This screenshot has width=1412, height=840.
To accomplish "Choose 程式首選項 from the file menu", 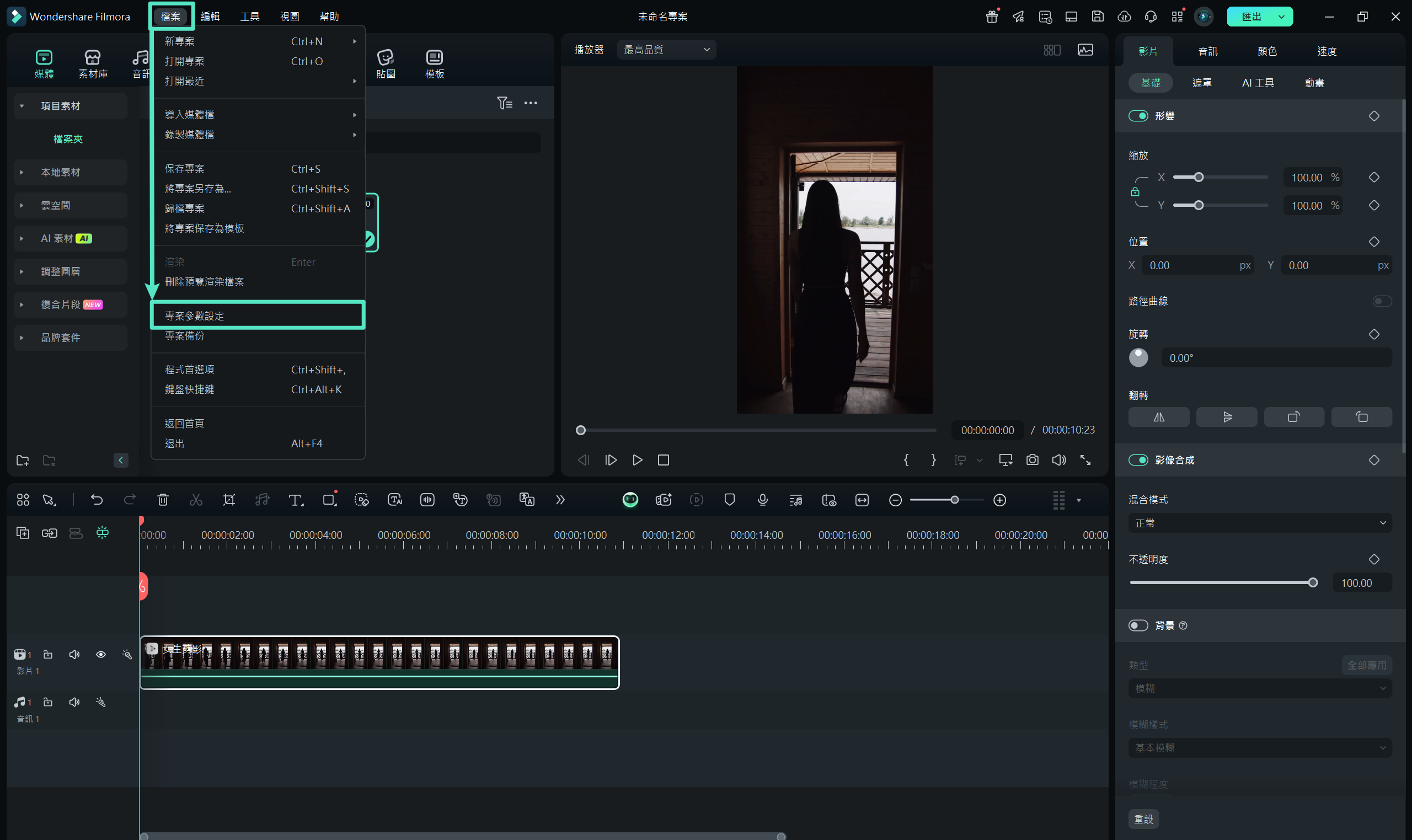I will [x=258, y=370].
